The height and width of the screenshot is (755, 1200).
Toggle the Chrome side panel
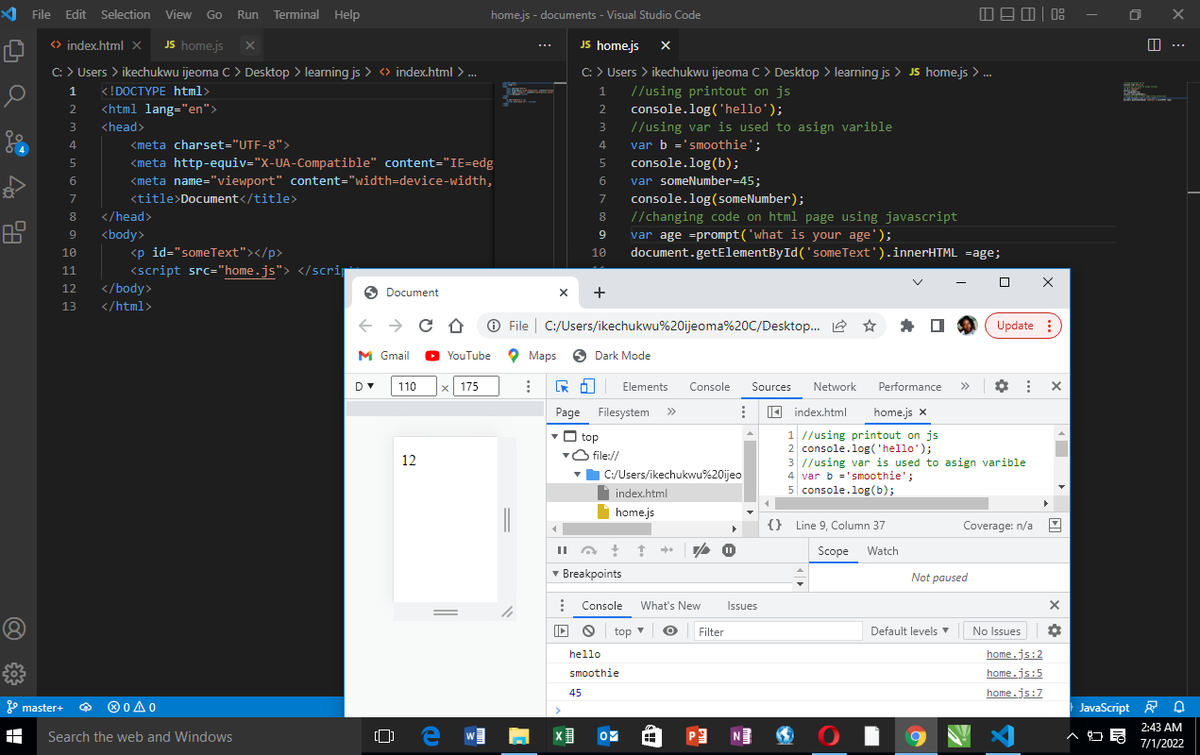[x=937, y=326]
